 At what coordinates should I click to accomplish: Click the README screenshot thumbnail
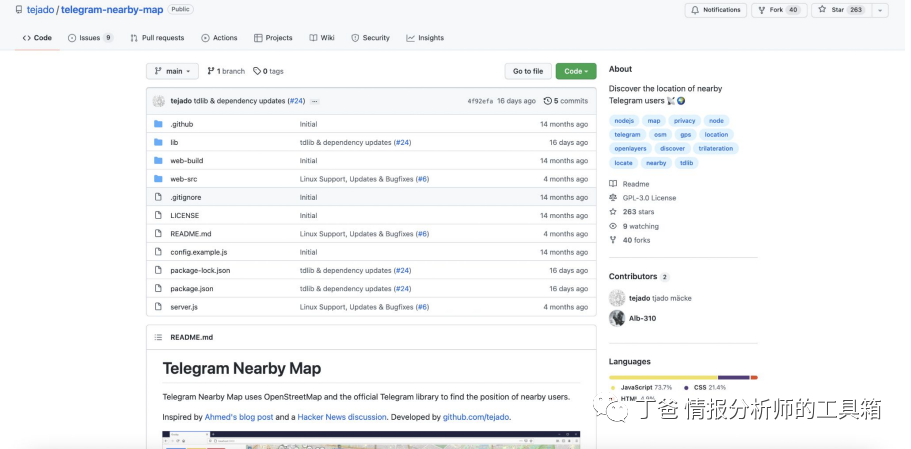point(371,440)
